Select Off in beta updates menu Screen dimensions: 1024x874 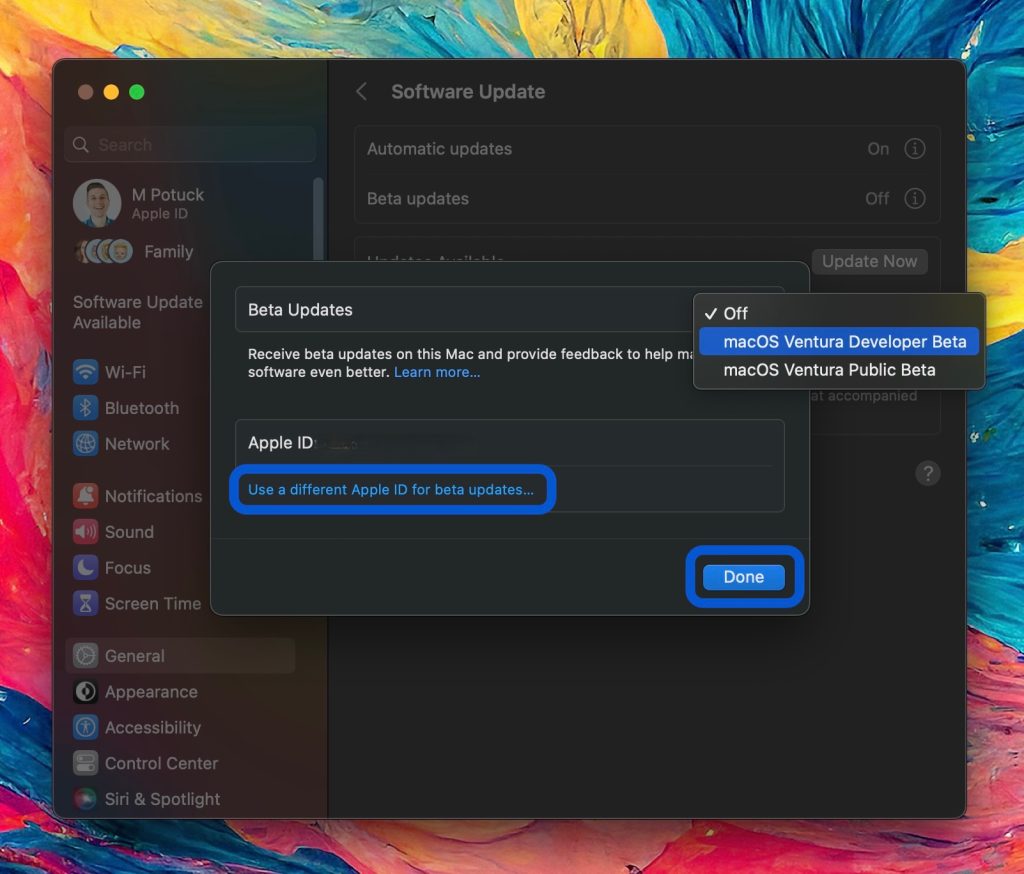pyautogui.click(x=736, y=313)
